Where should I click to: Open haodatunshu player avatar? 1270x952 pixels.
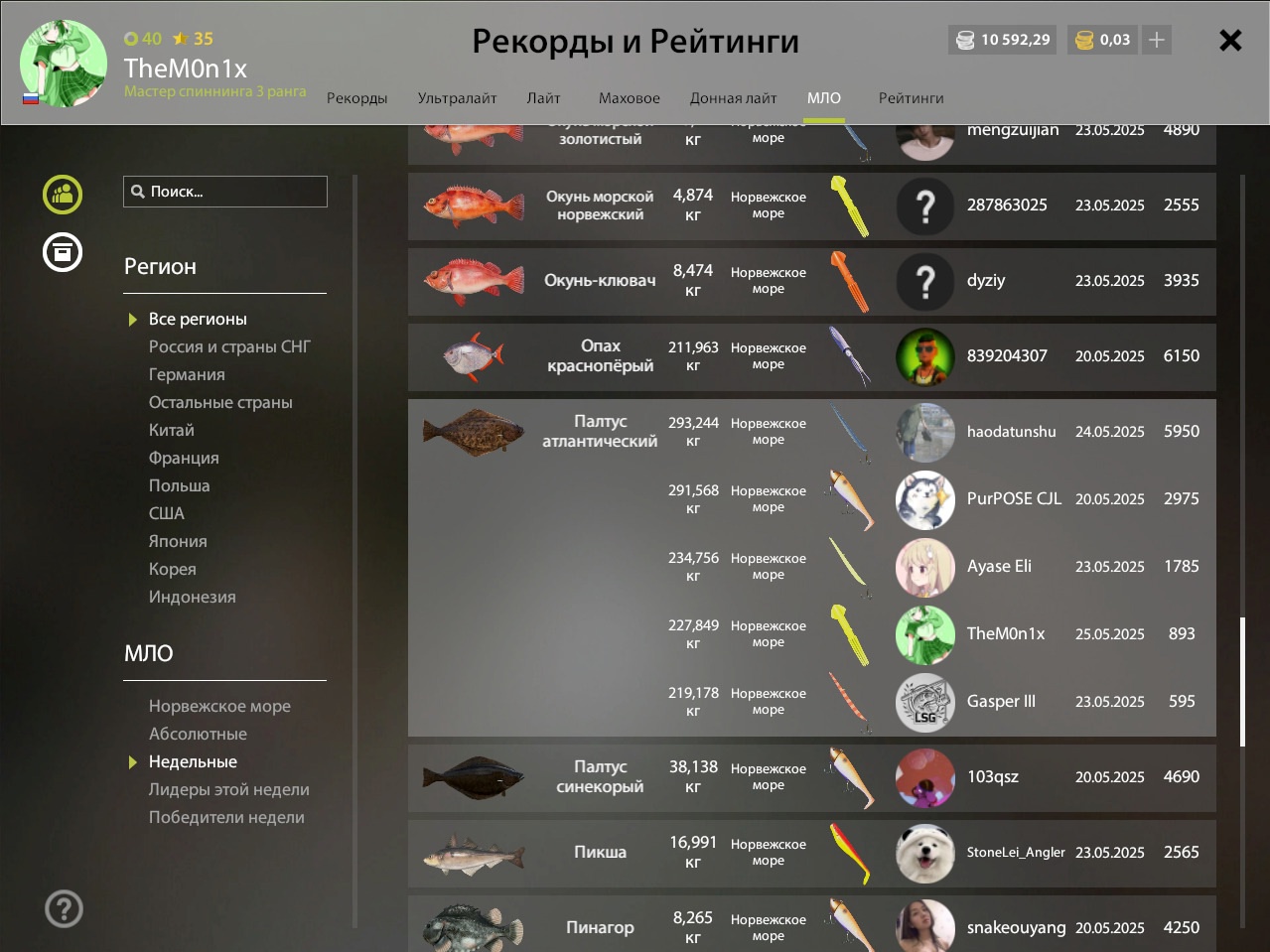click(x=924, y=432)
